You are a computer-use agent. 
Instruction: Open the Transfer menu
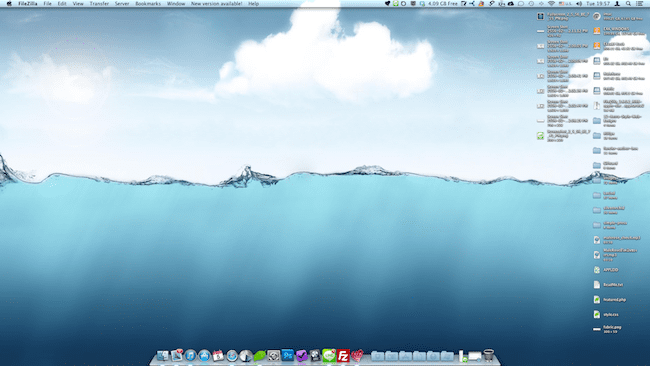coord(99,4)
